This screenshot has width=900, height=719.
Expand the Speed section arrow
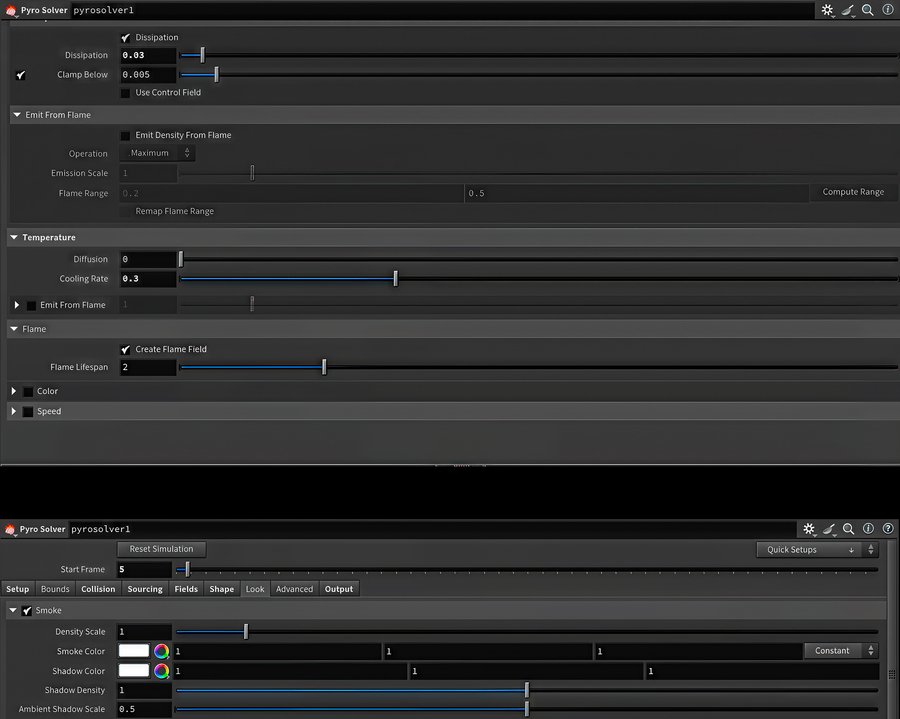[14, 411]
